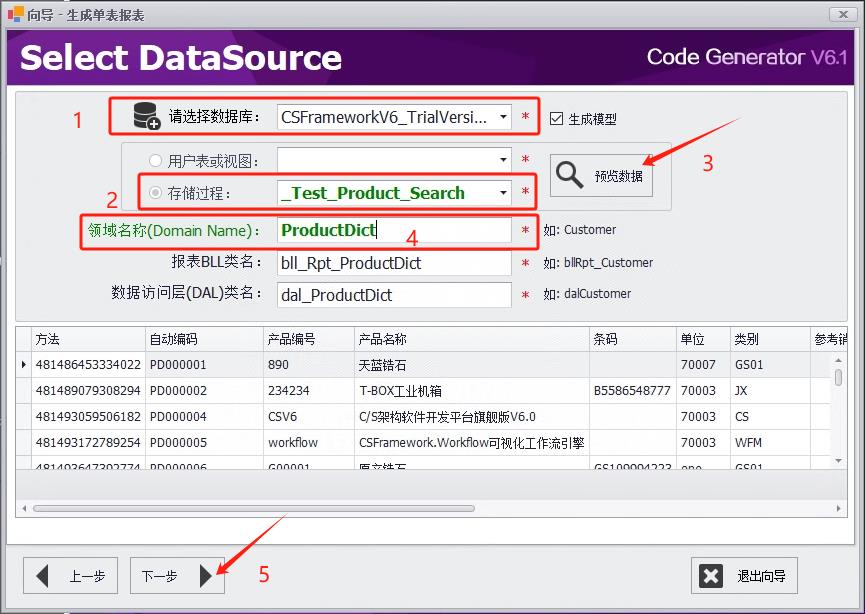Click the wizard icon in the title bar
The height and width of the screenshot is (614, 865).
tap(14, 14)
